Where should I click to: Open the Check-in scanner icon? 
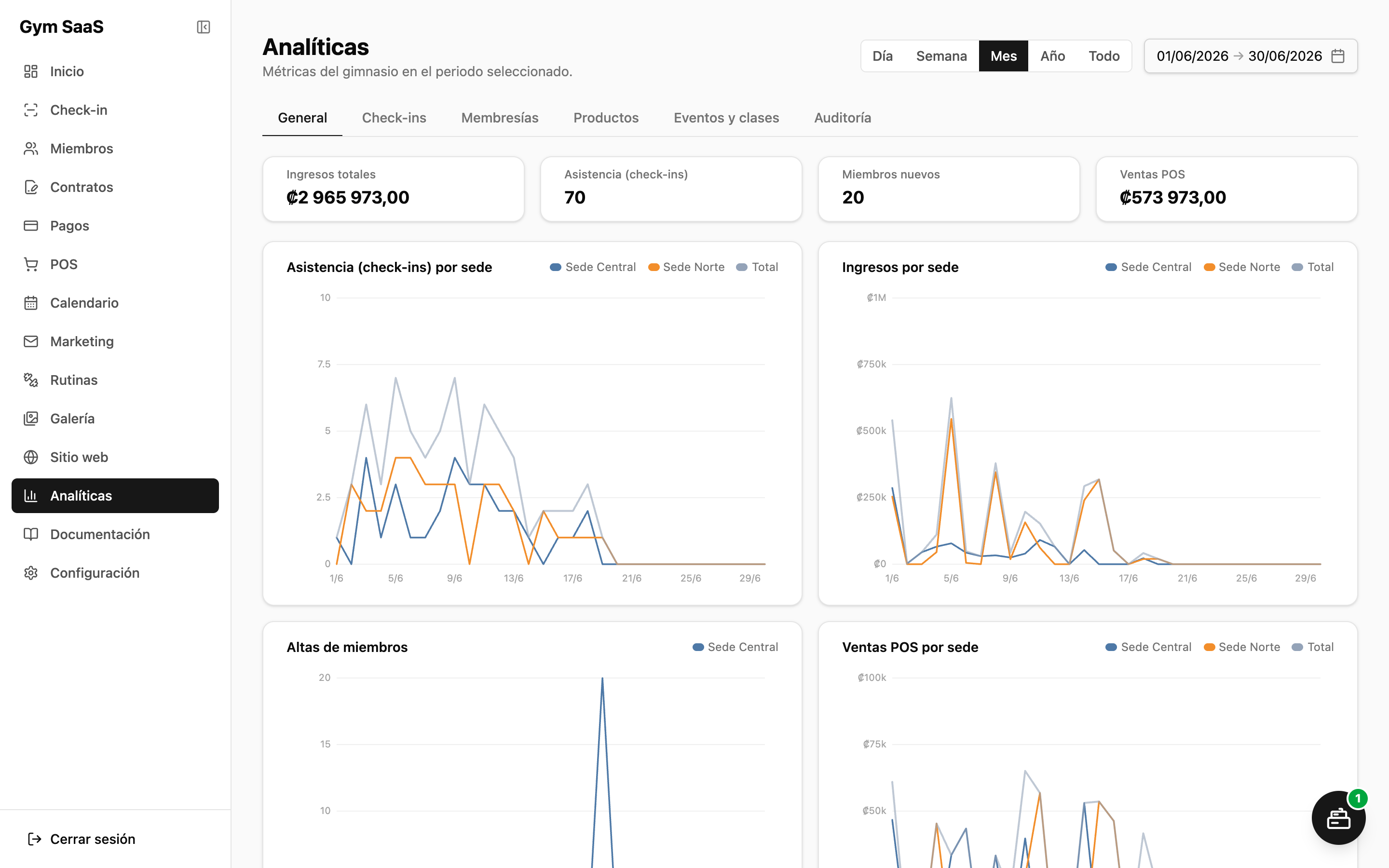(31, 109)
